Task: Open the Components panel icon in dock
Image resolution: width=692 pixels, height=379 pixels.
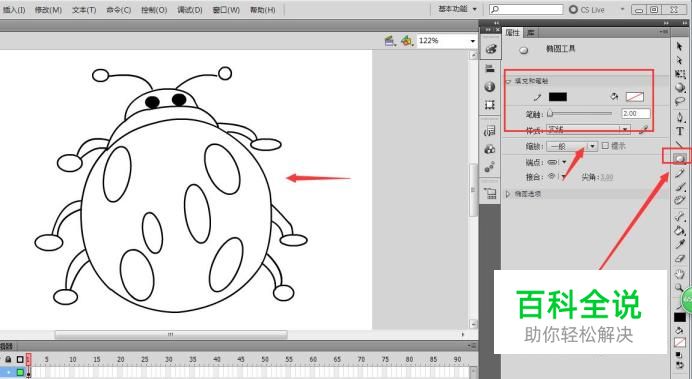Action: (x=490, y=149)
